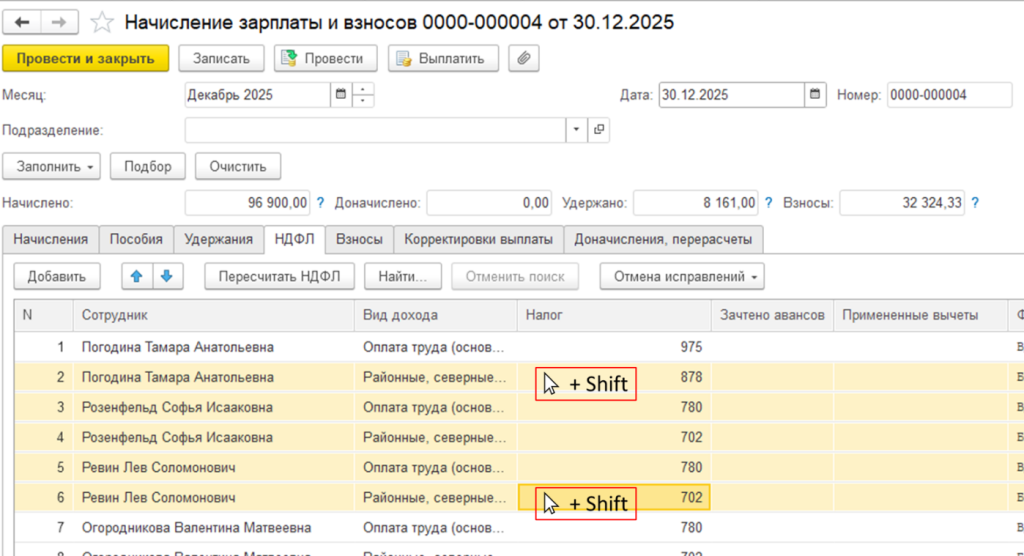Image resolution: width=1024 pixels, height=556 pixels.
Task: Click question mark next to Начислено
Action: 321,203
